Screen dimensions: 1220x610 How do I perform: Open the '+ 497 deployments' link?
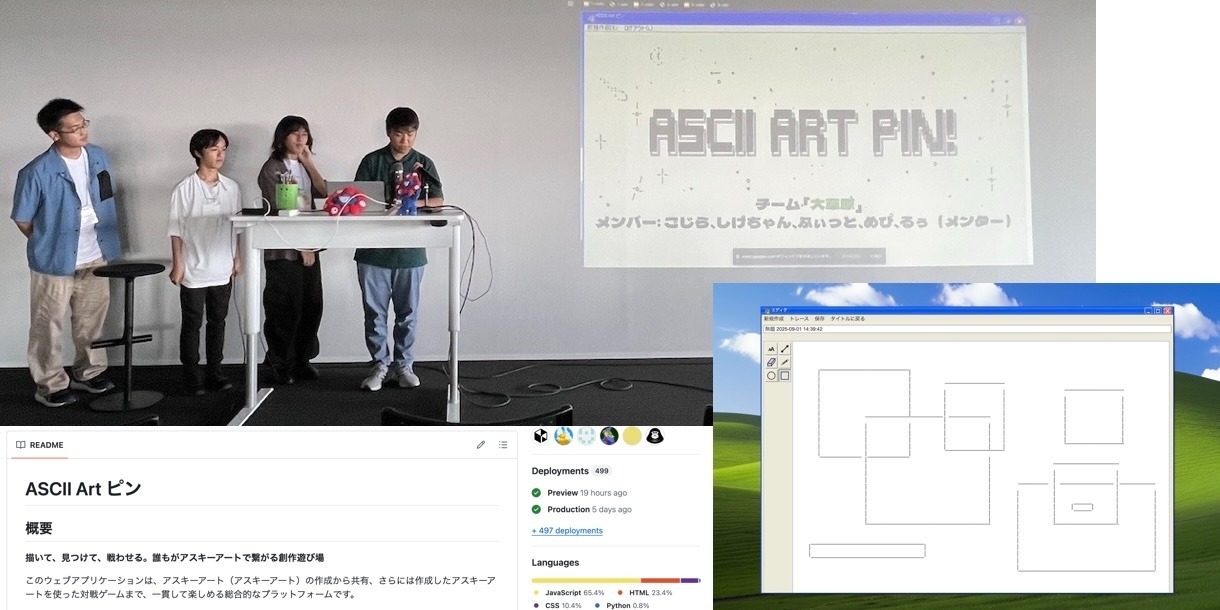pyautogui.click(x=567, y=531)
